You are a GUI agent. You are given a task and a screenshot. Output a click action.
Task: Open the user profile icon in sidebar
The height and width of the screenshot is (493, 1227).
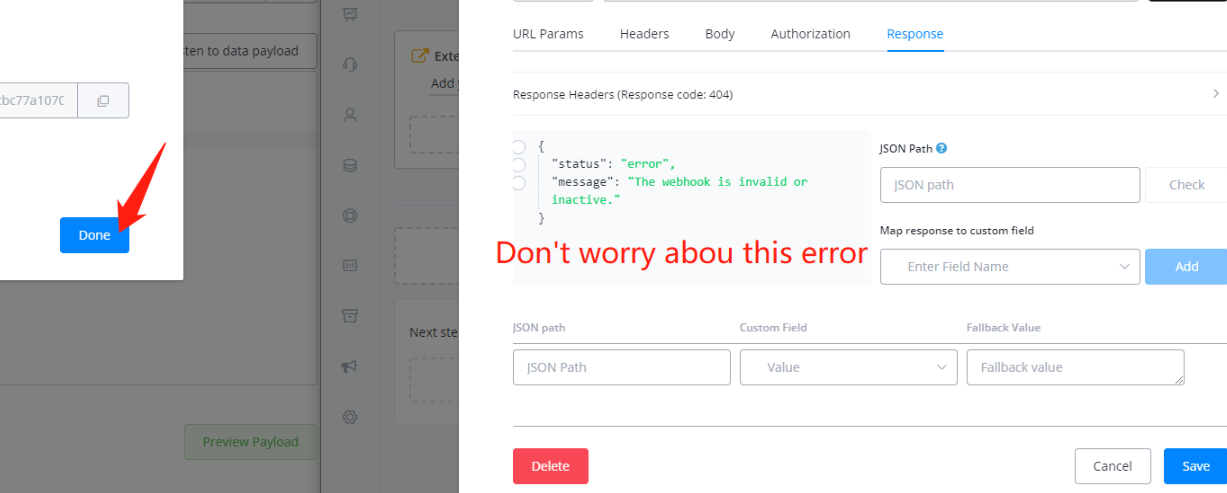pos(350,115)
